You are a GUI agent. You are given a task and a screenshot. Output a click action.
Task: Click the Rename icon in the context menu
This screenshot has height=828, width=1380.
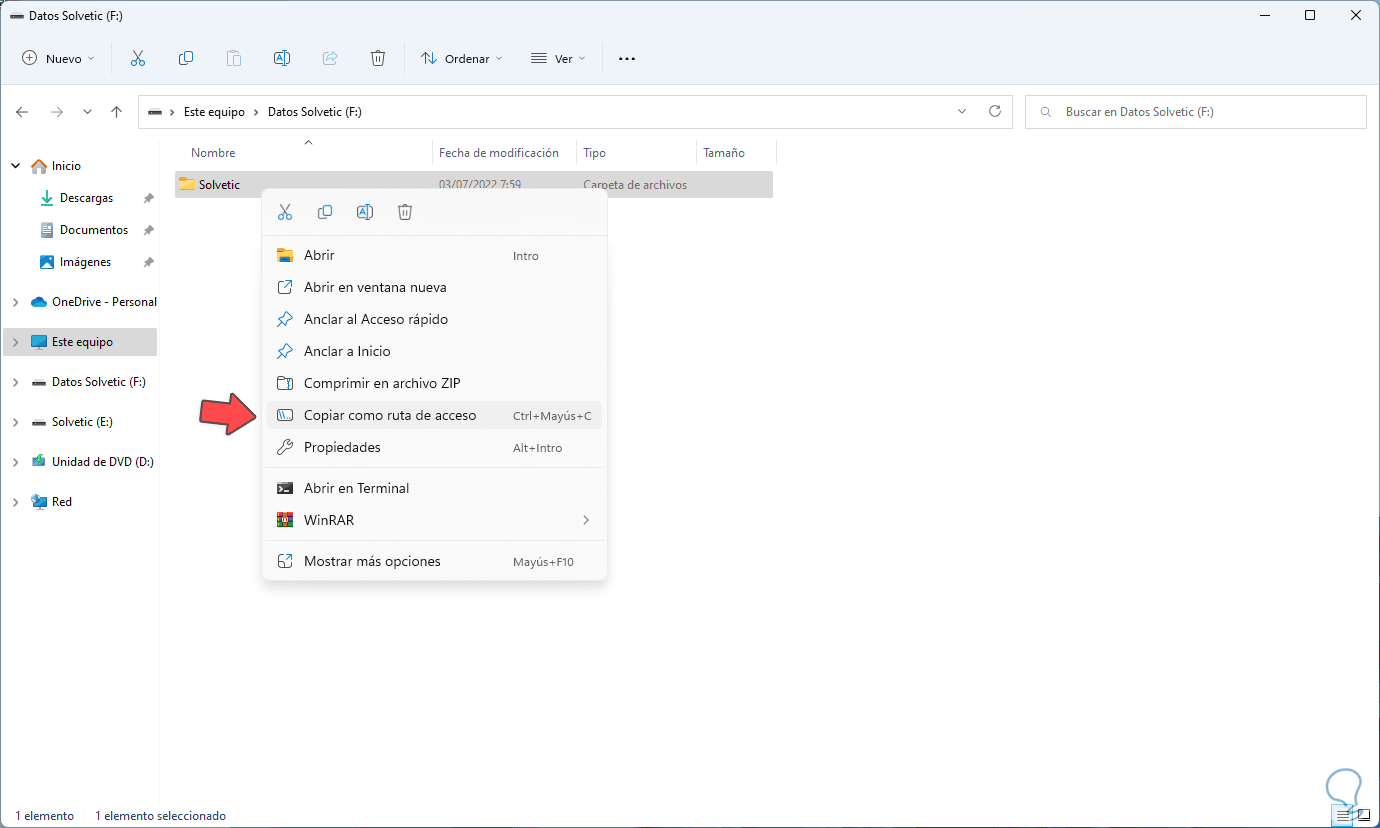coord(365,212)
